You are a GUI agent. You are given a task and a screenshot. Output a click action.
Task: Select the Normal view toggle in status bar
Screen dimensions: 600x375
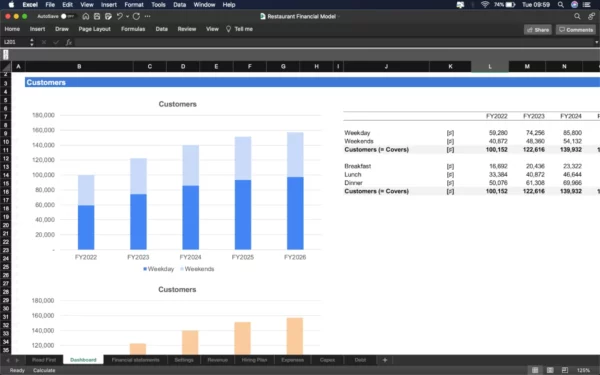click(535, 370)
